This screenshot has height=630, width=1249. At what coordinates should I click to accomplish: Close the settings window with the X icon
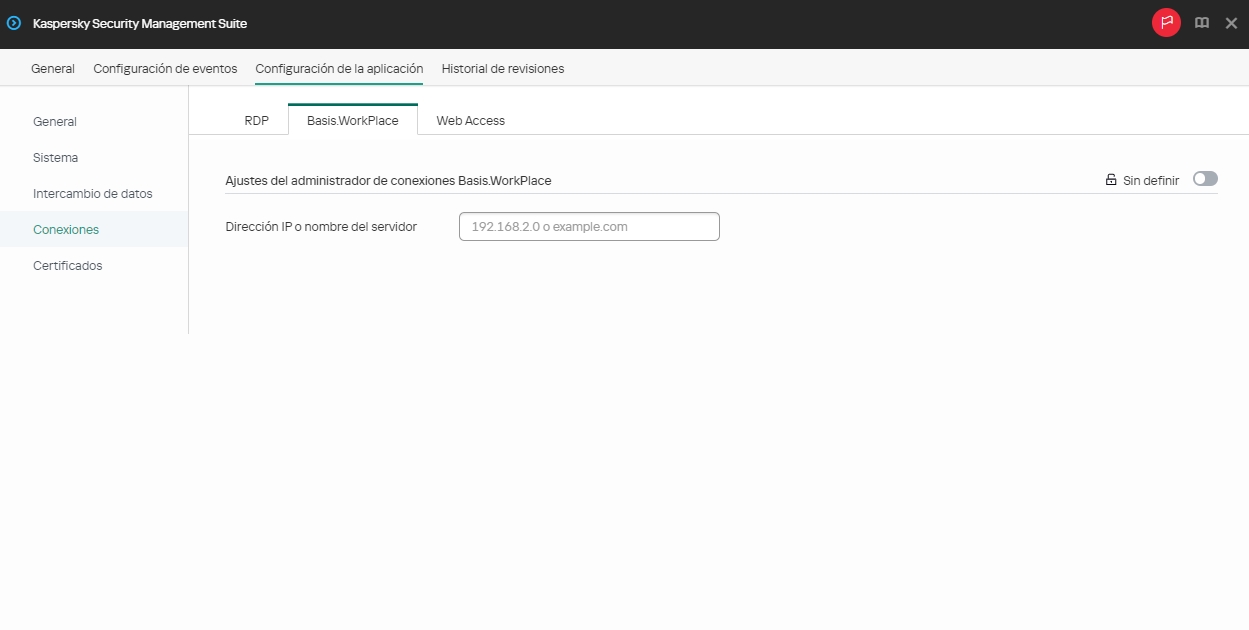tap(1231, 22)
